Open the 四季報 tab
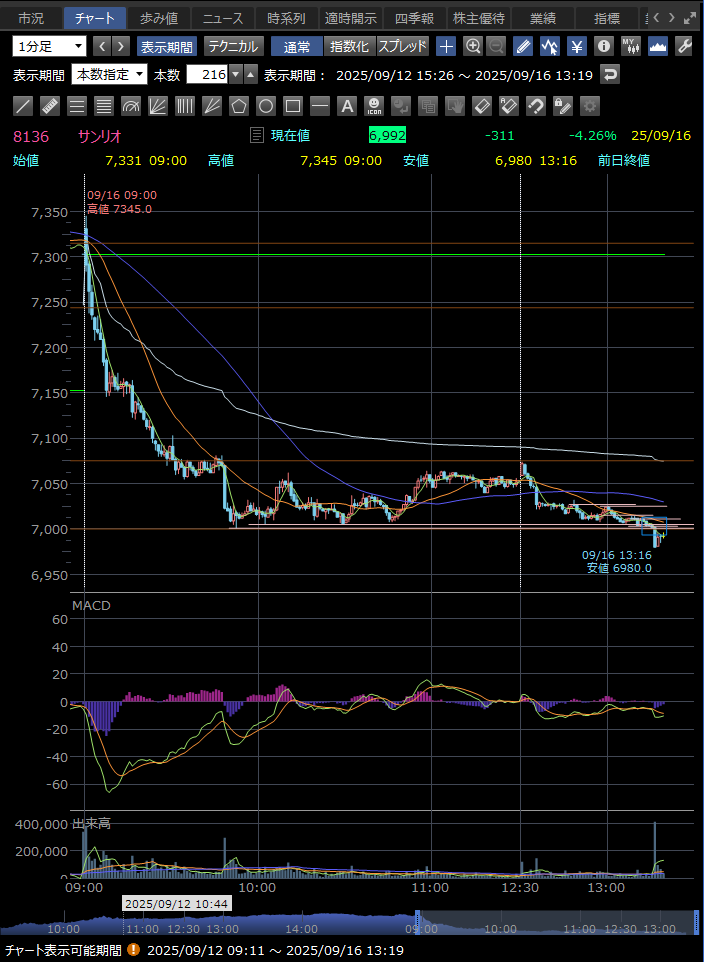704x962 pixels. point(413,18)
